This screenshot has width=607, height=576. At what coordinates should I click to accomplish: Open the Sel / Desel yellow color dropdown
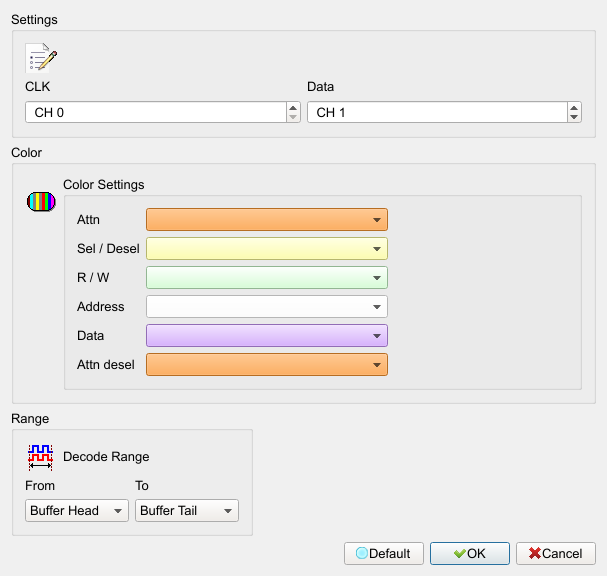[x=267, y=249]
